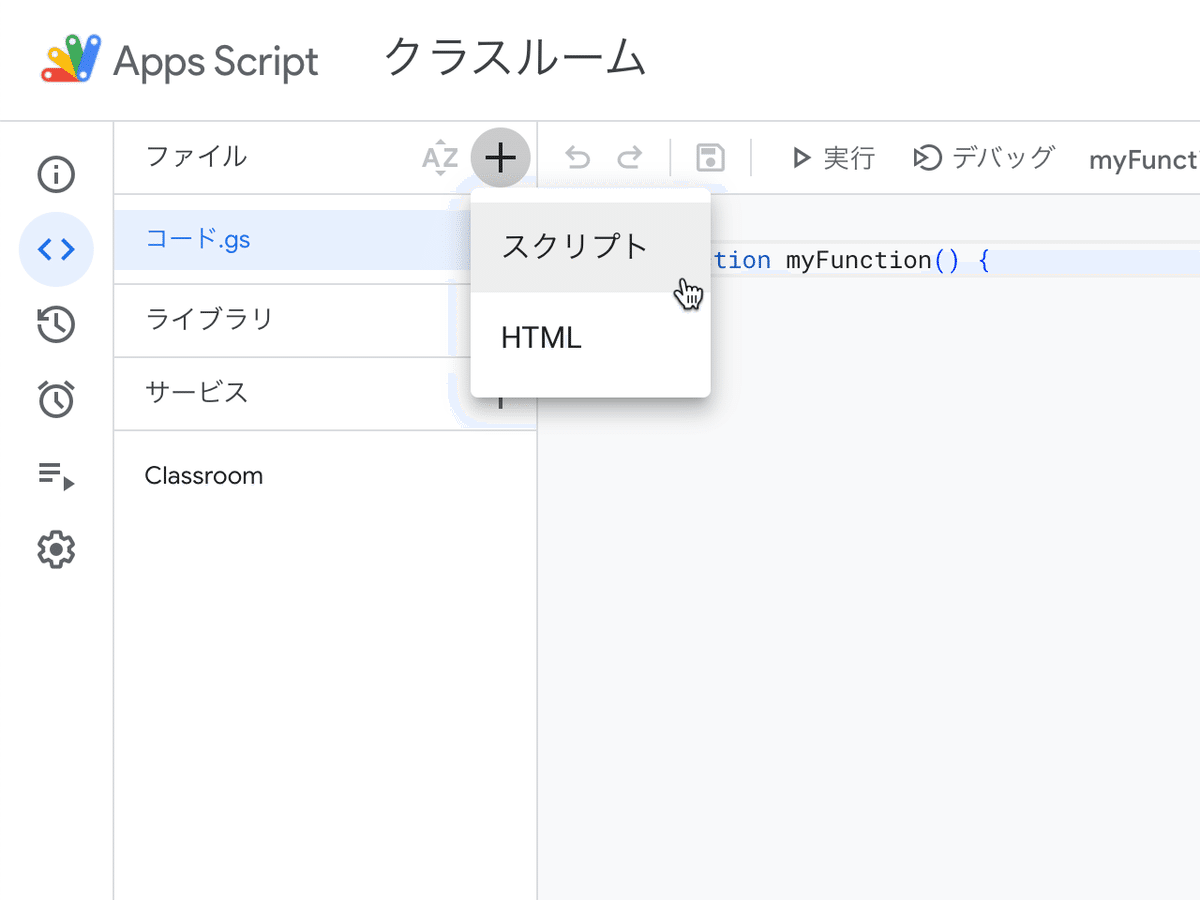Open Project Settings gear icon
The width and height of the screenshot is (1200, 900).
(56, 549)
